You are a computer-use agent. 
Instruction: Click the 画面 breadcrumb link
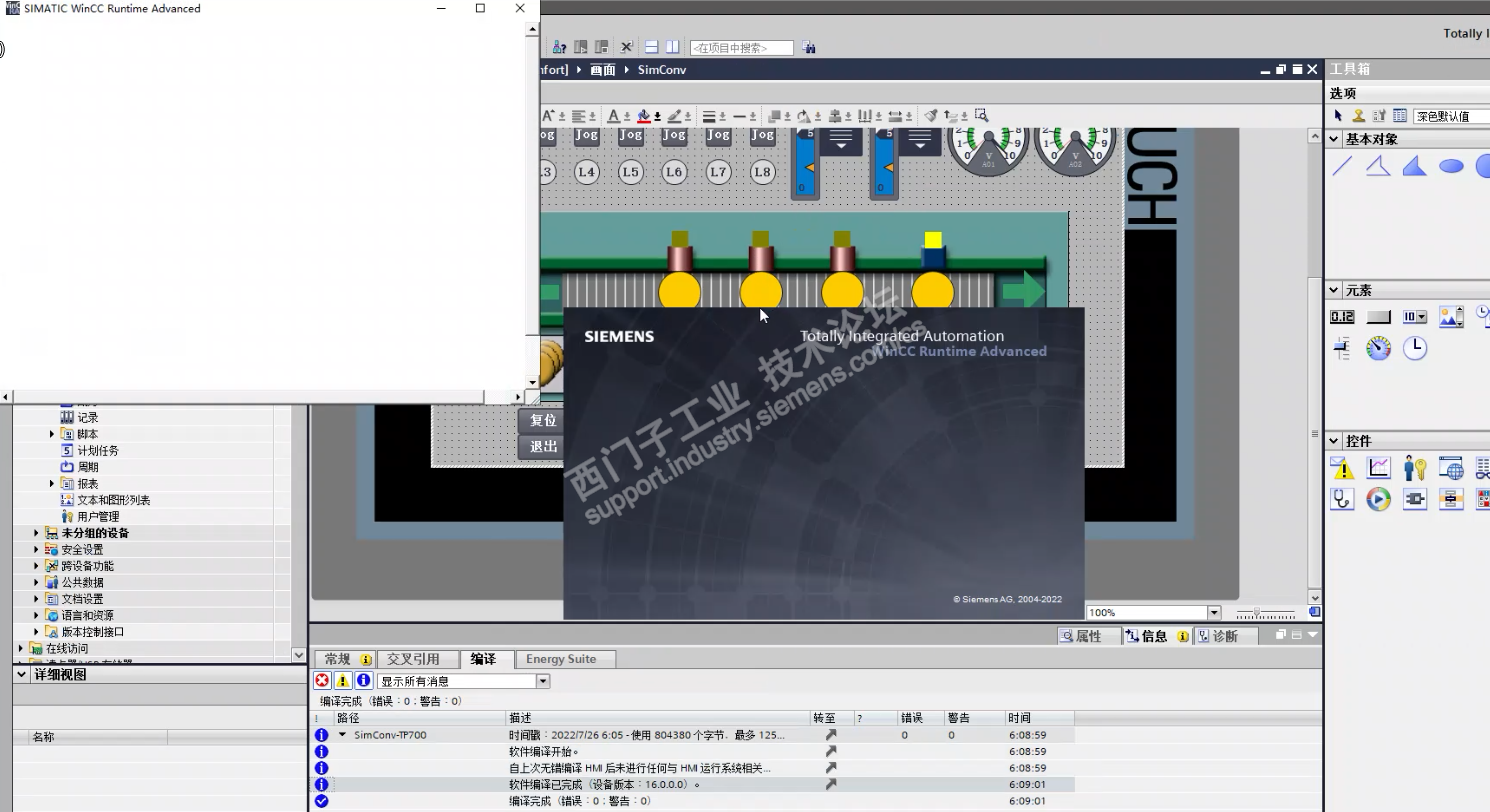(x=603, y=70)
